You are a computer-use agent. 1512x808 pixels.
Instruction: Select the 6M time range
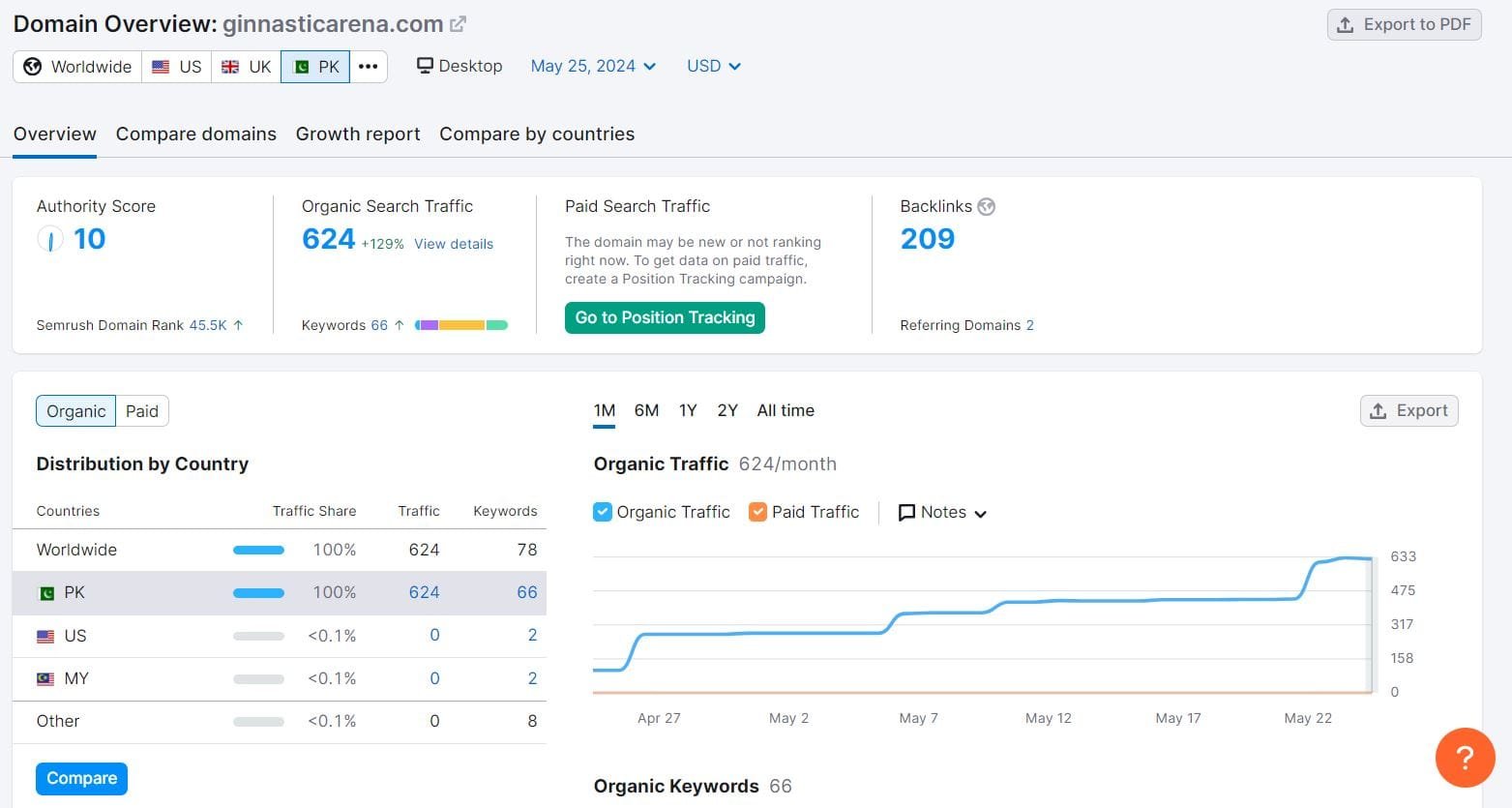(646, 410)
